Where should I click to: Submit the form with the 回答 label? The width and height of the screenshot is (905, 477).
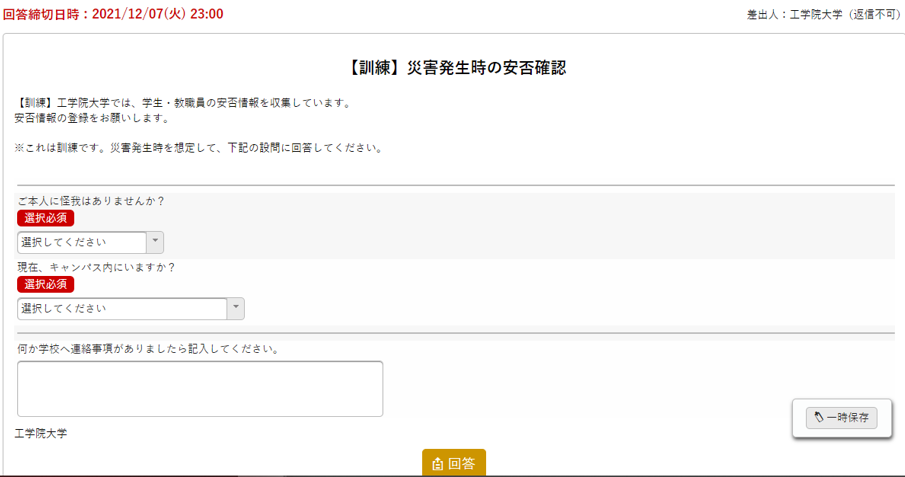[x=462, y=464]
